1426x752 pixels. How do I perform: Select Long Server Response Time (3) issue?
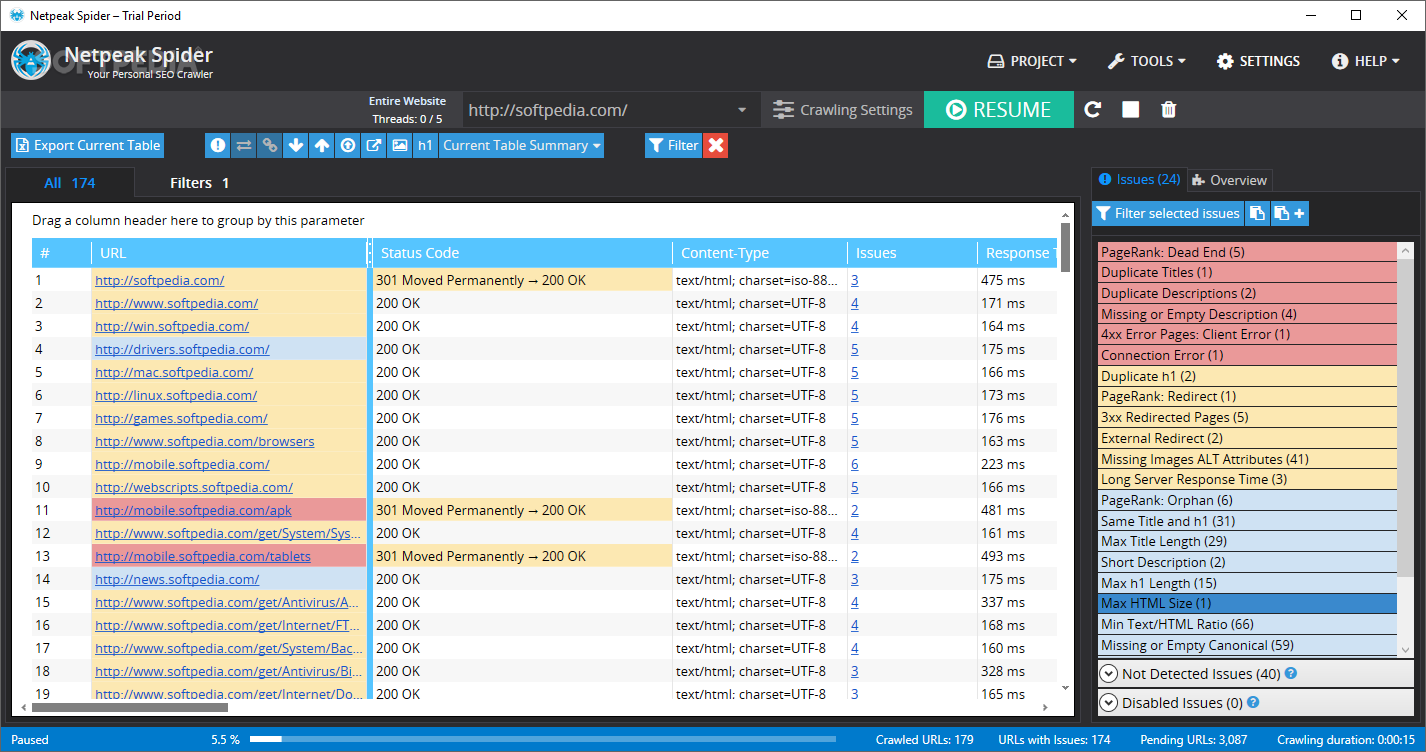(x=1246, y=479)
